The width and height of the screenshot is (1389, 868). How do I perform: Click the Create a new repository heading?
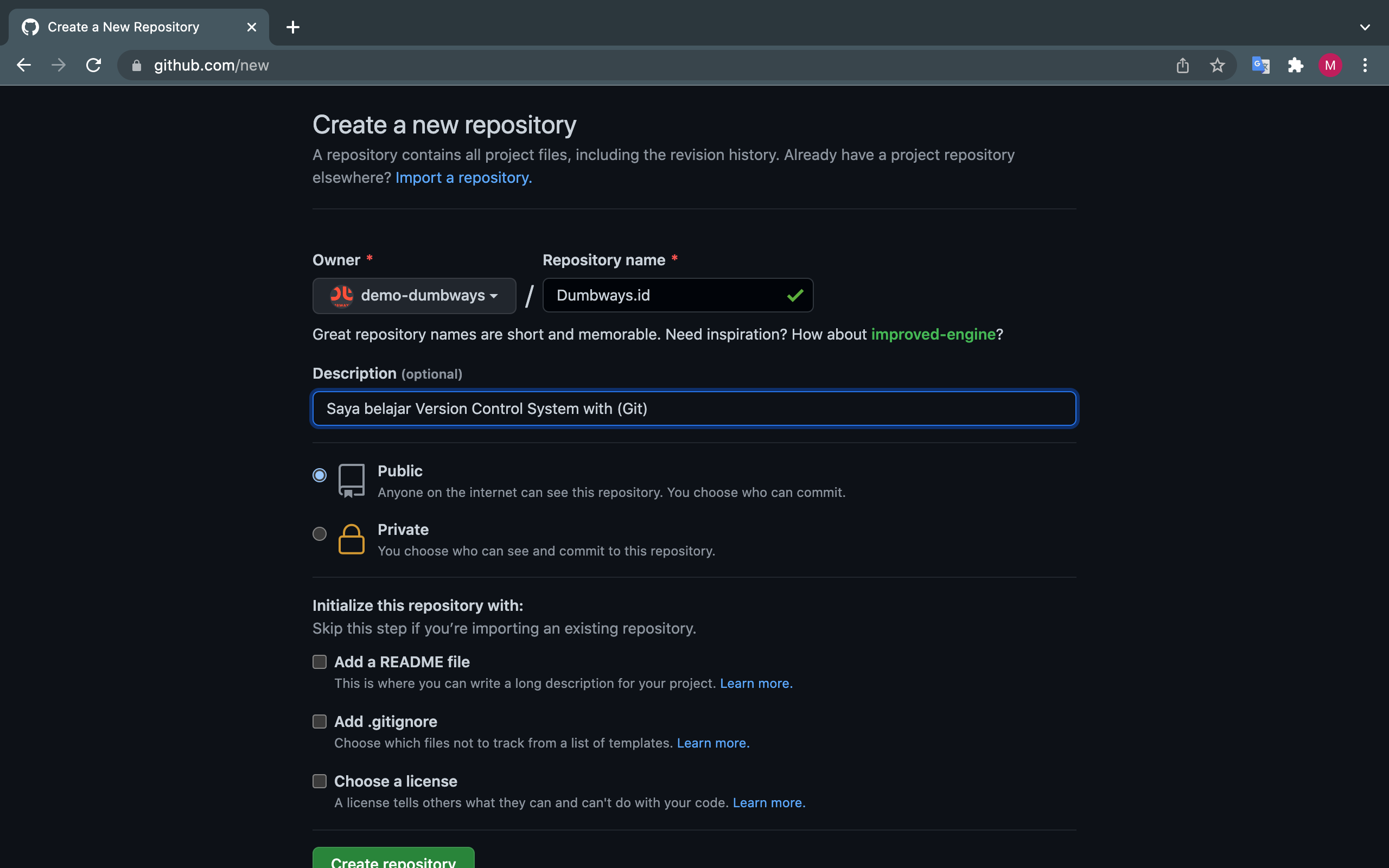coord(444,125)
